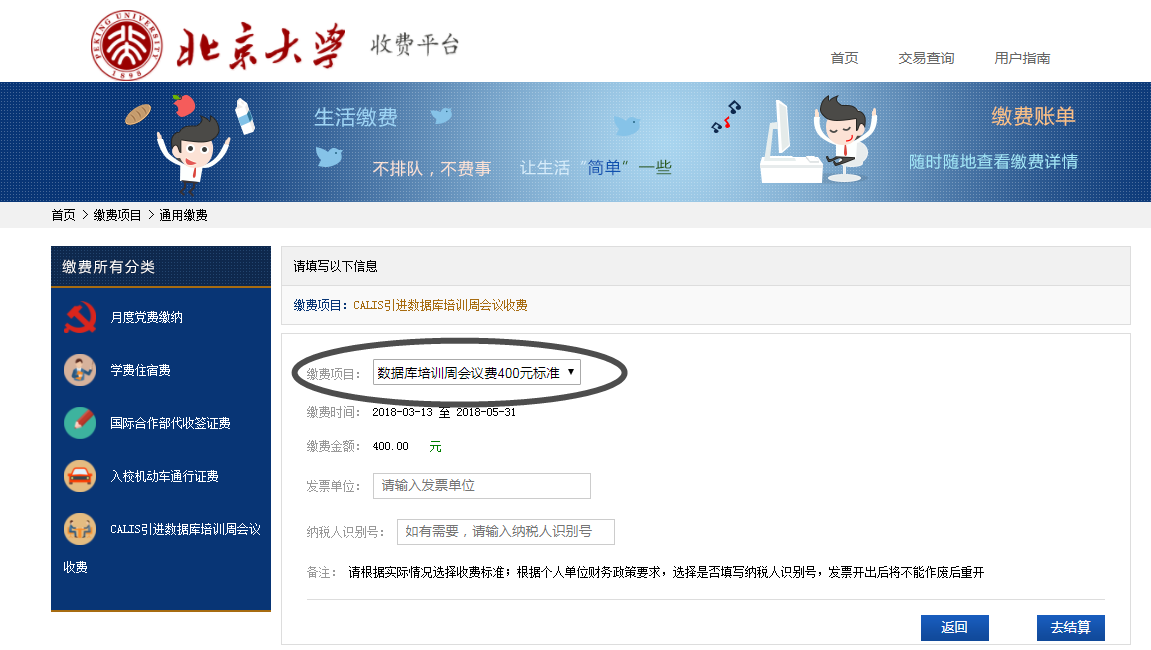Click 首页 in the breadcrumb trail

click(x=63, y=215)
